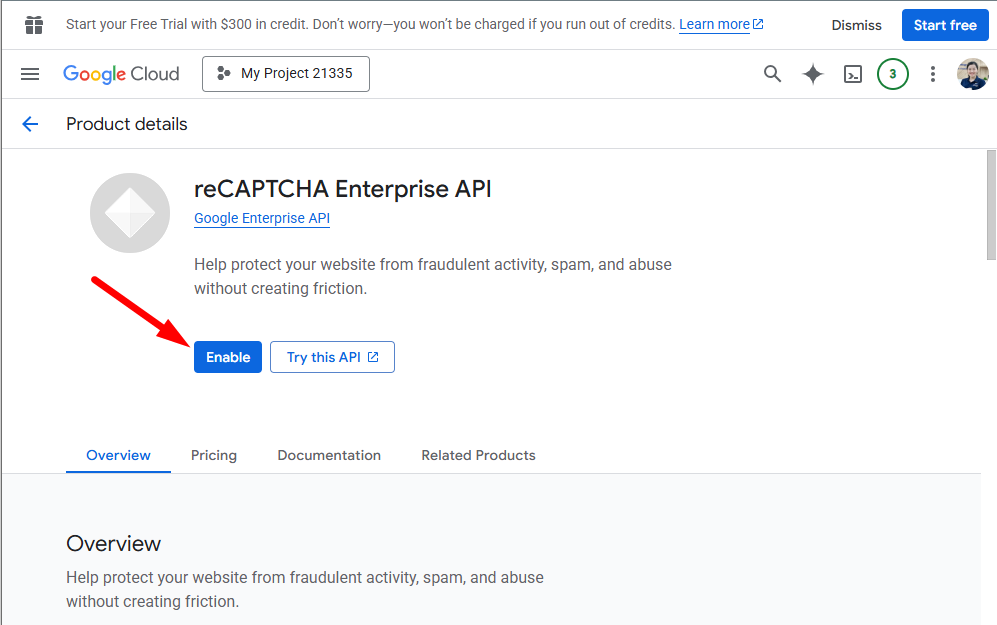Click the Product details heading
Viewport: 997px width, 625px height.
point(127,124)
